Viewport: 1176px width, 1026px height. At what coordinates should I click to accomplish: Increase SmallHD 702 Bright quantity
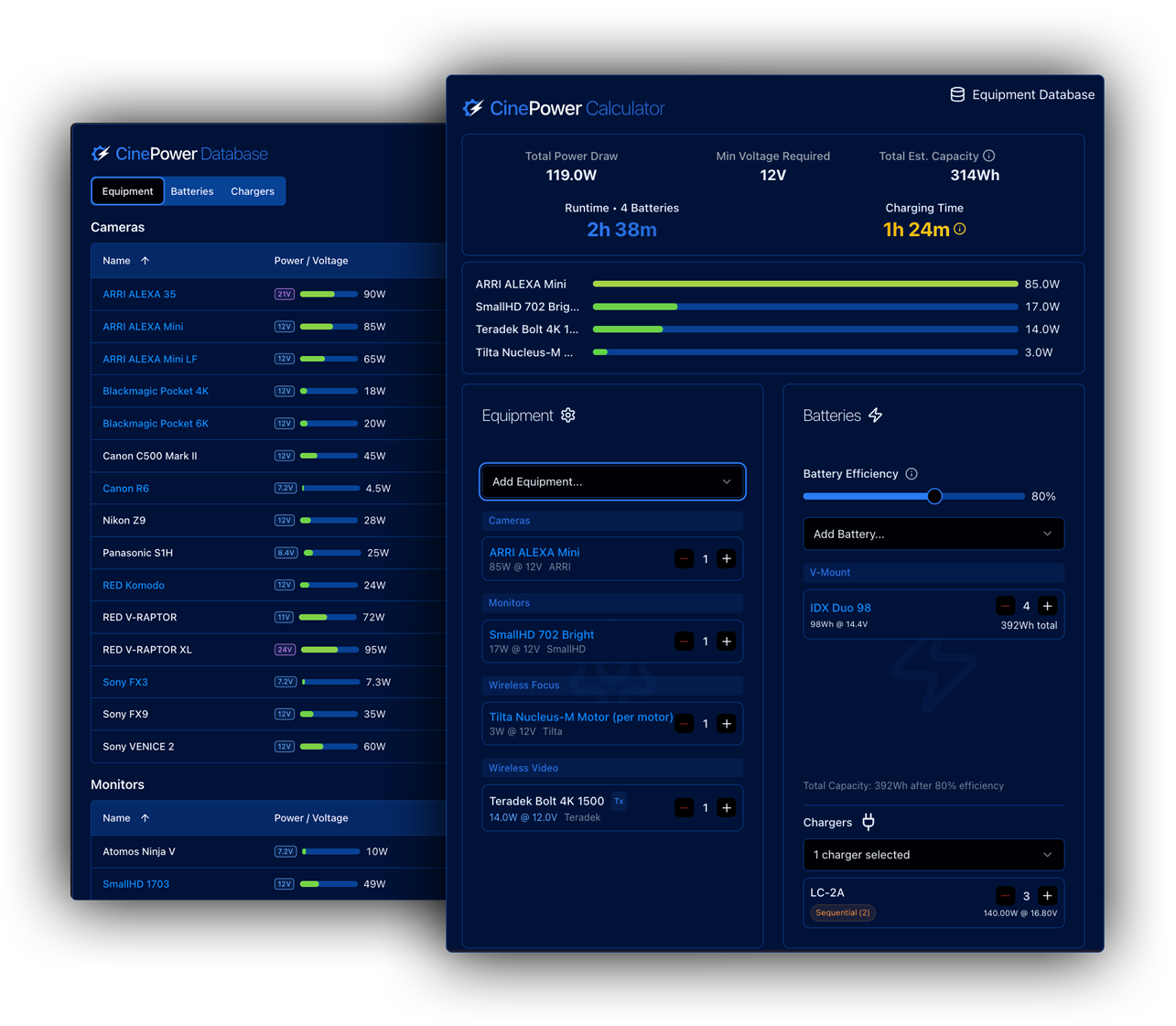[727, 641]
